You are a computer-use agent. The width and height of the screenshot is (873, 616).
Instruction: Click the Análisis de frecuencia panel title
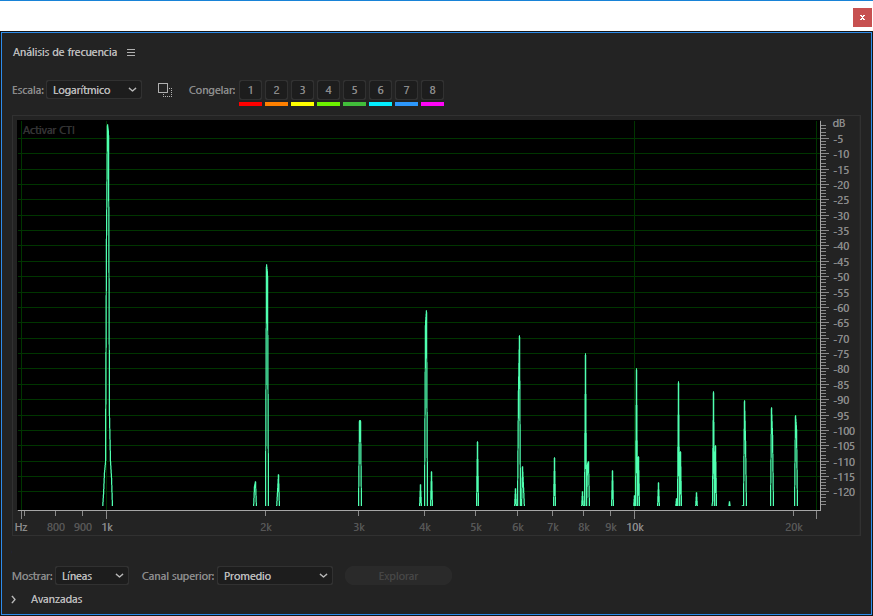click(x=65, y=52)
